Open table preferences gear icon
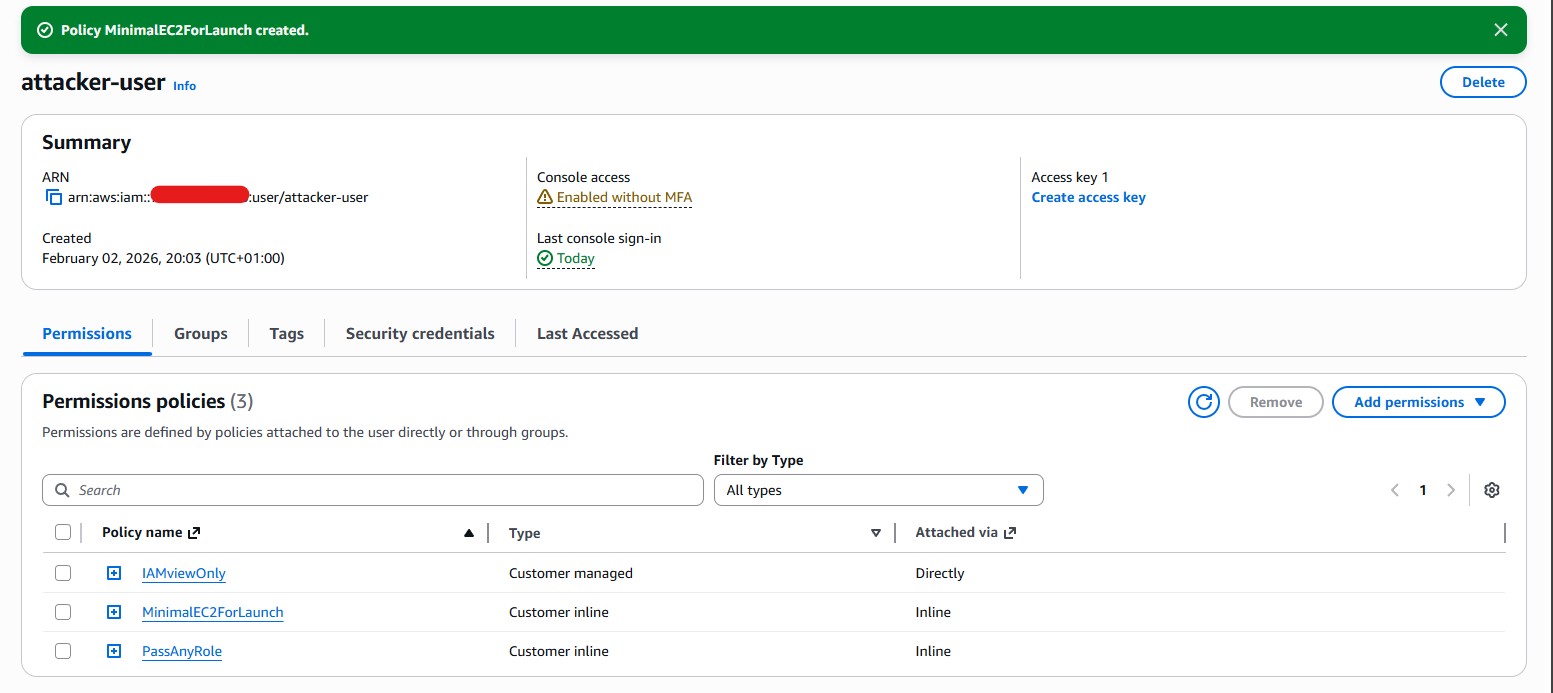This screenshot has width=1553, height=693. [1491, 490]
